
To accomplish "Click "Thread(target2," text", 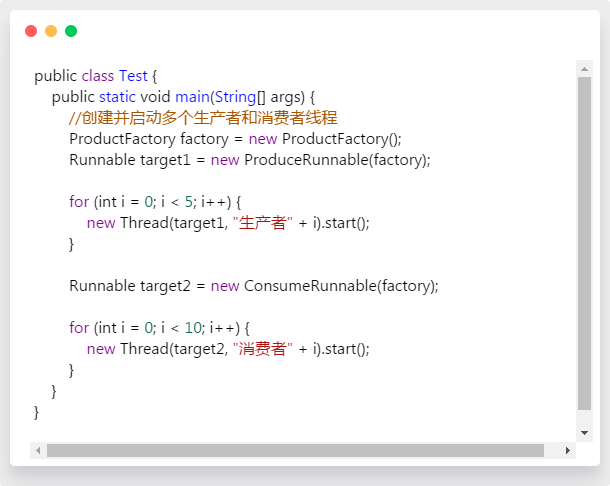I will coord(174,349).
